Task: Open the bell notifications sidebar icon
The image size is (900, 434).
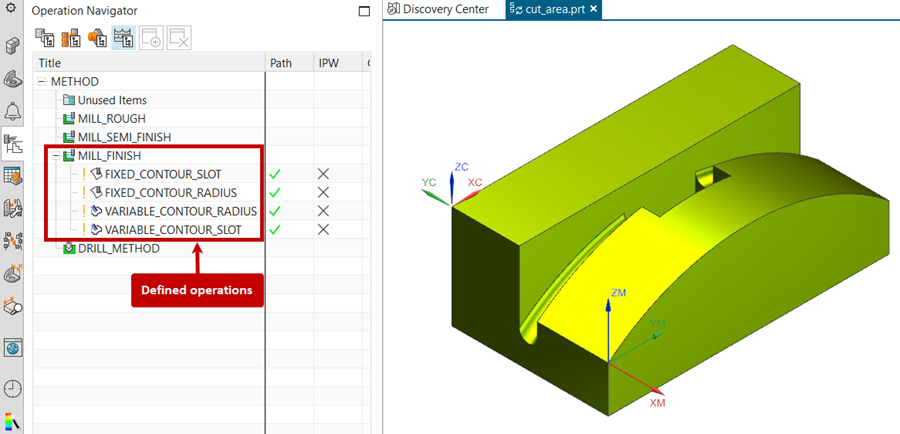Action: click(x=12, y=110)
